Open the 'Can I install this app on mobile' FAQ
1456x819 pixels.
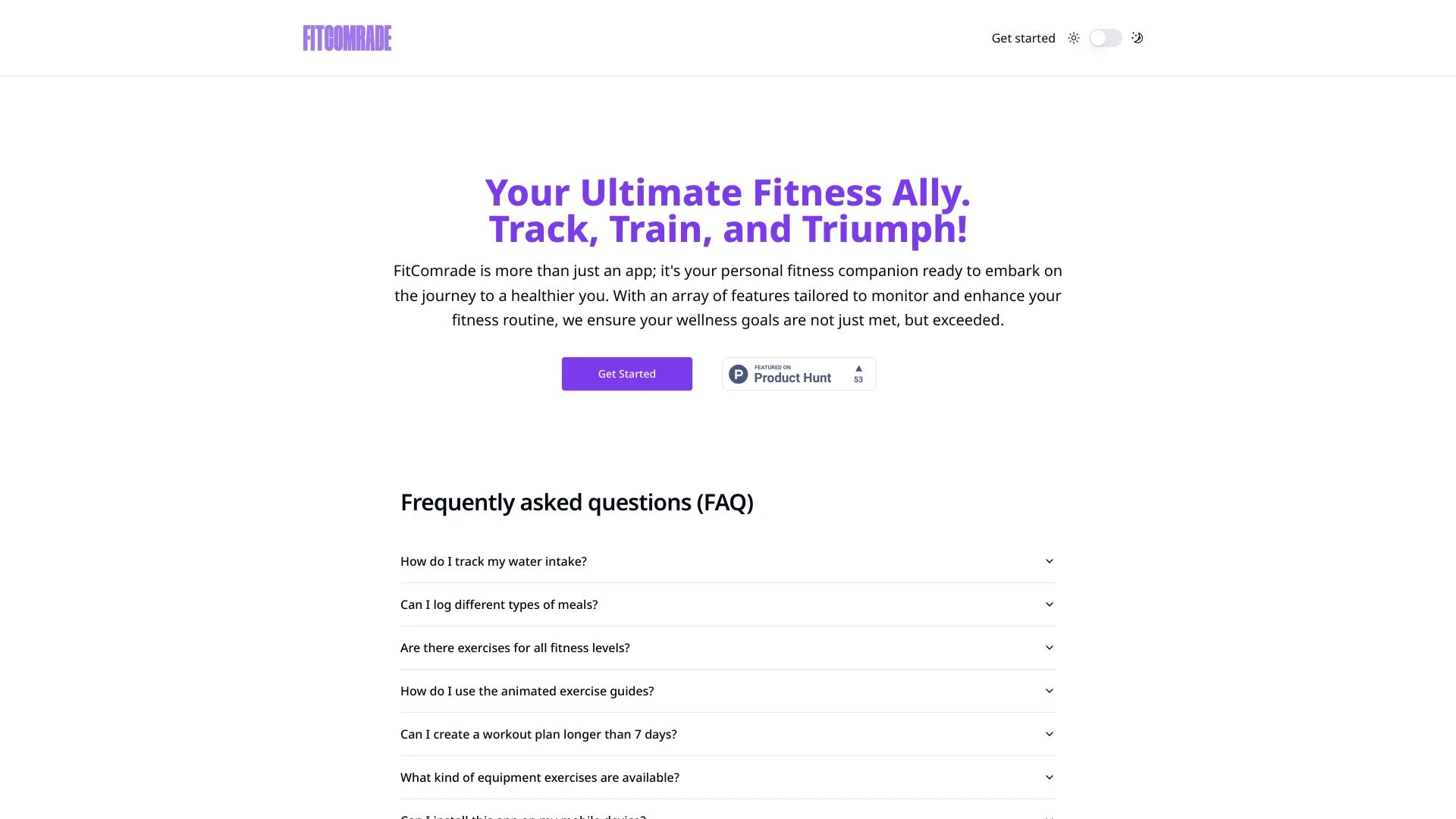tap(728, 815)
